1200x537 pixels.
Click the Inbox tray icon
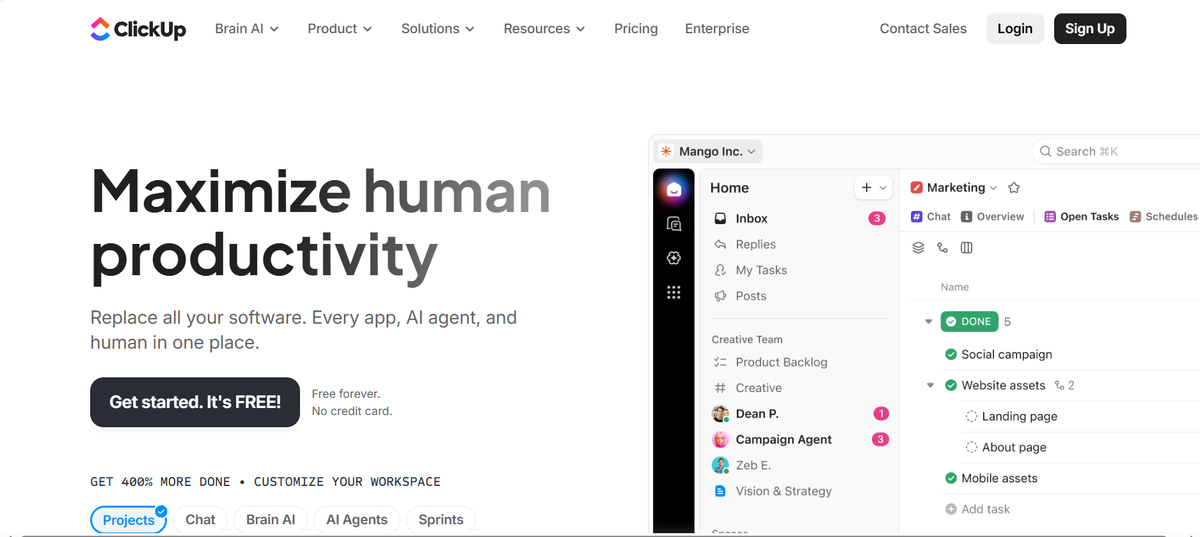720,218
